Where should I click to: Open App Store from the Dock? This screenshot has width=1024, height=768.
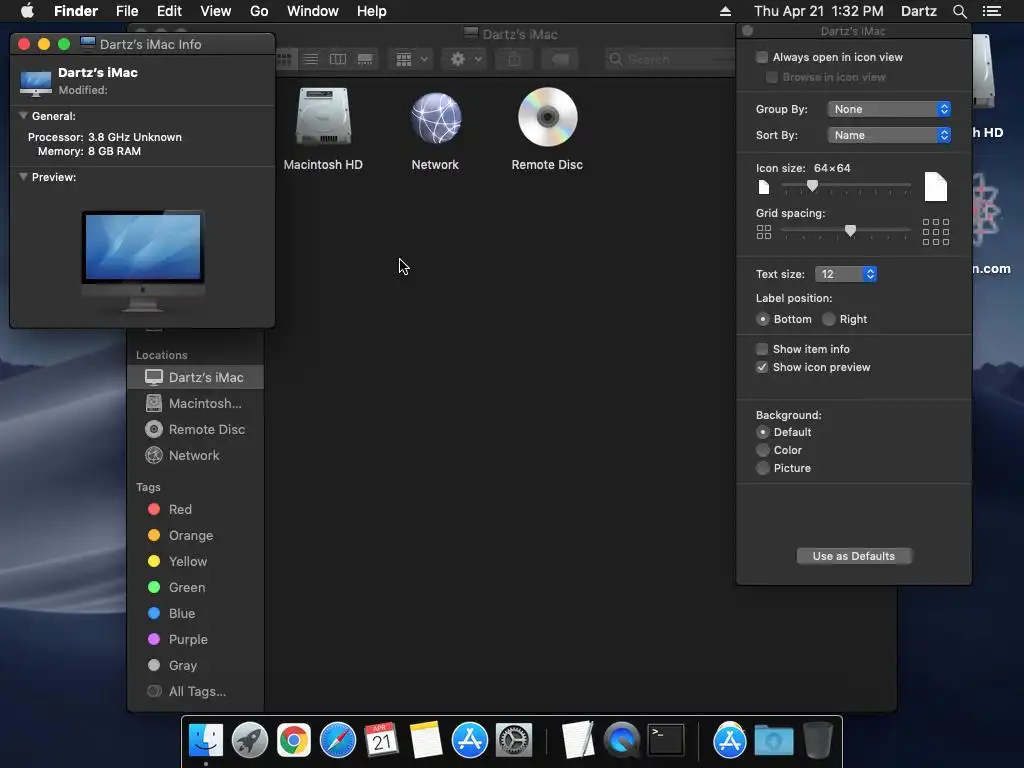pyautogui.click(x=470, y=740)
